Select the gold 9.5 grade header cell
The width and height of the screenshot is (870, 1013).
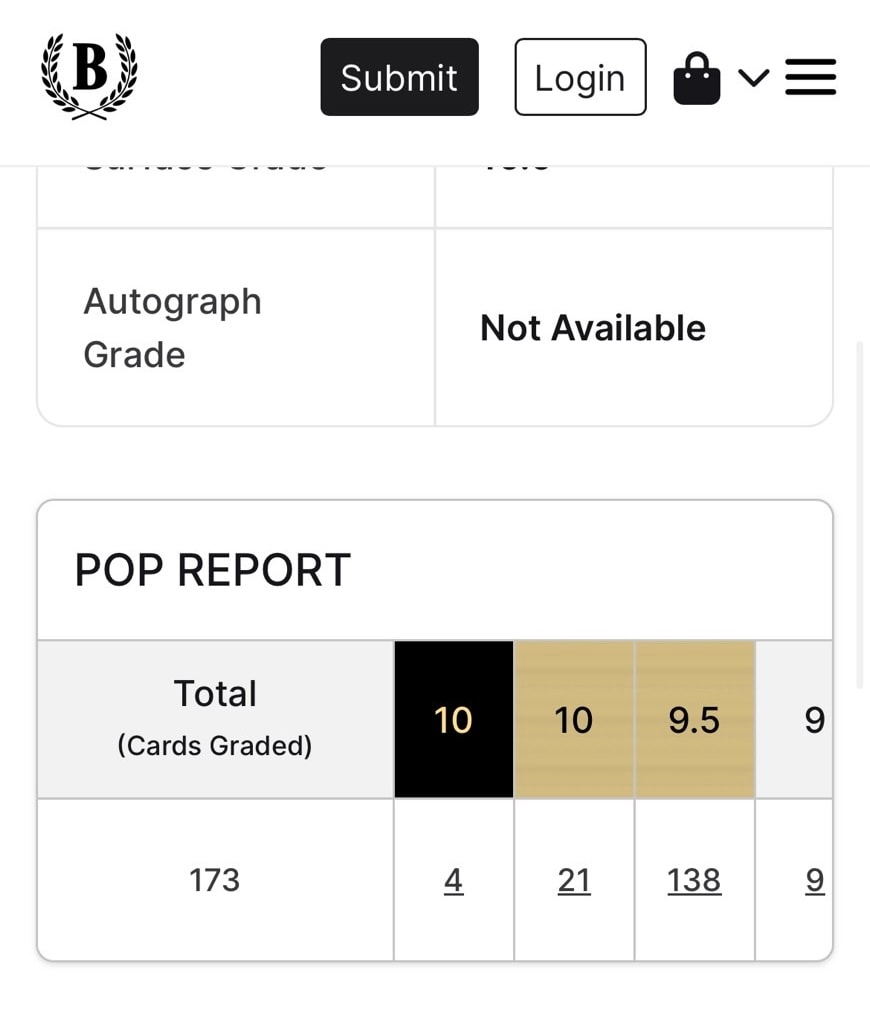[694, 719]
